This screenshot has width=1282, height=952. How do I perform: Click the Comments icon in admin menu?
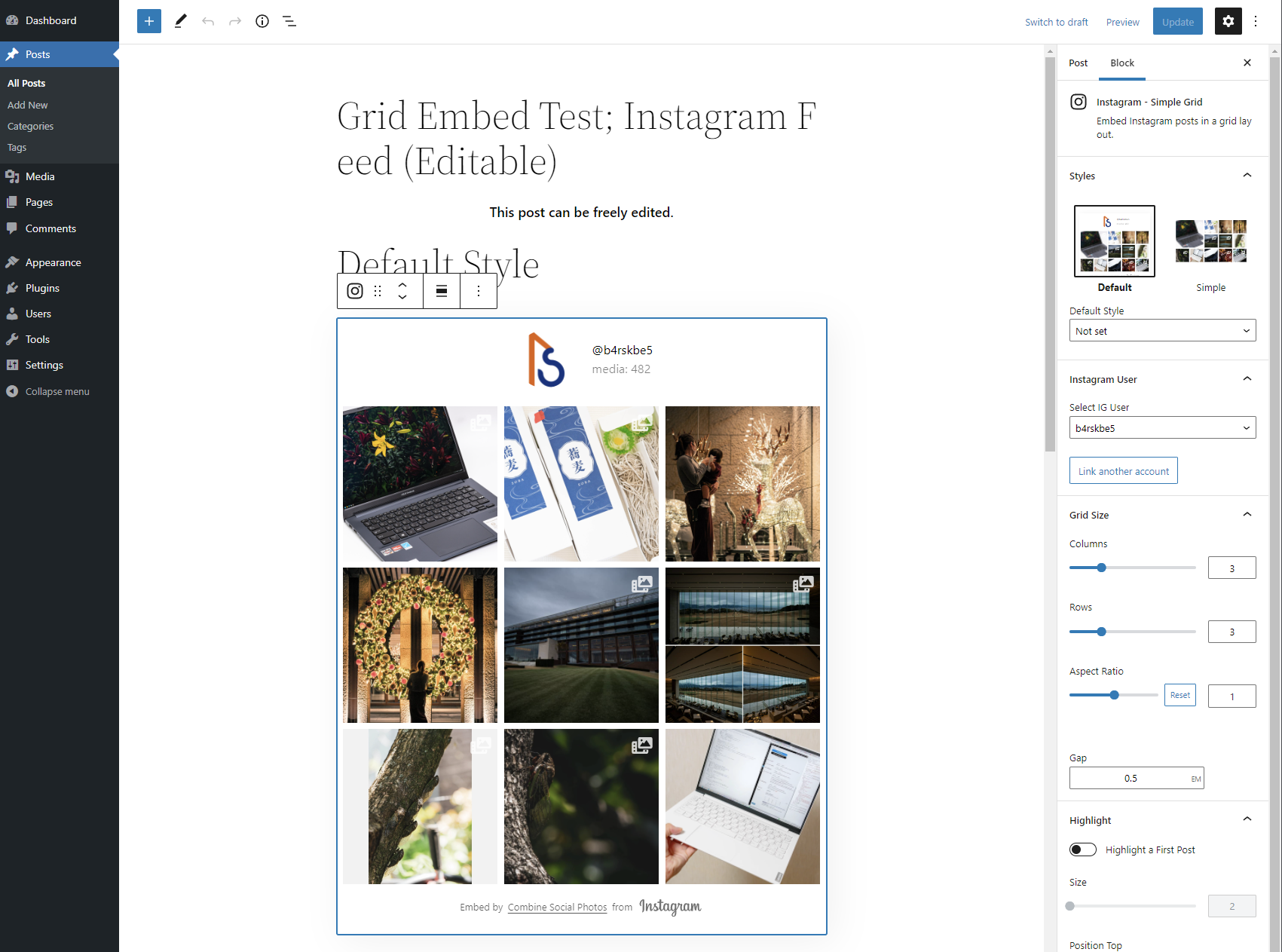click(x=12, y=228)
